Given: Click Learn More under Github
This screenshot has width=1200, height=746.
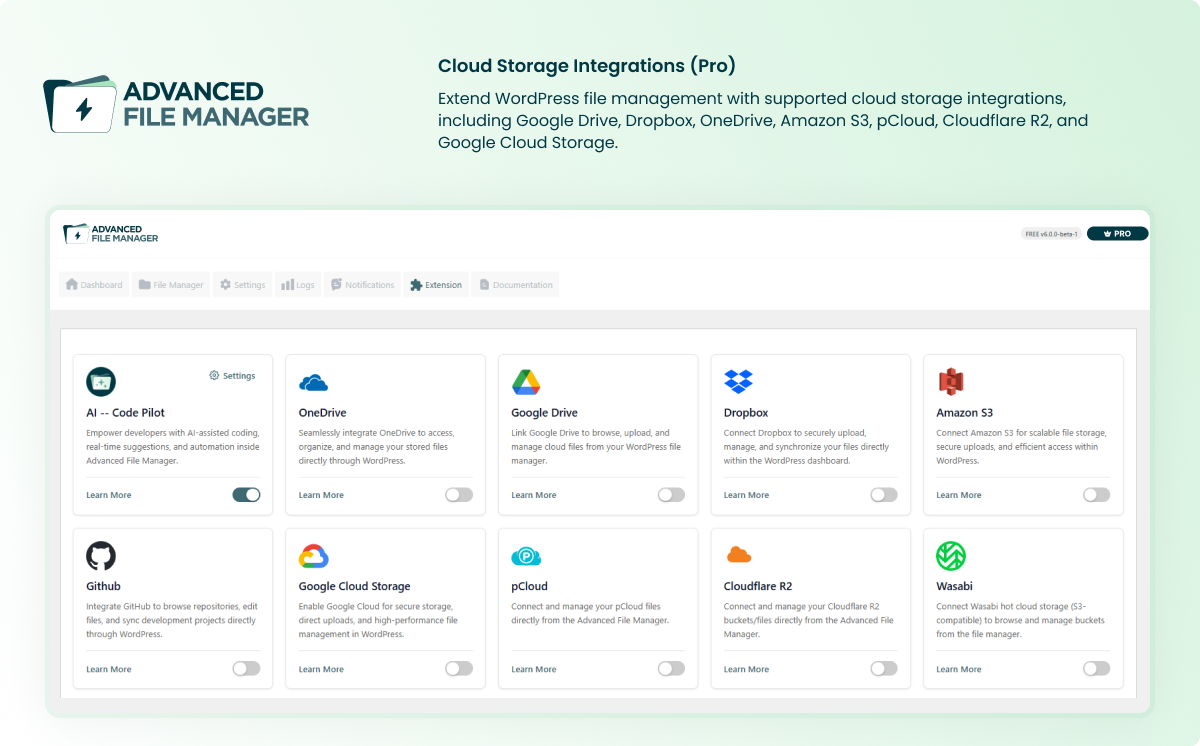Looking at the screenshot, I should click(x=109, y=669).
